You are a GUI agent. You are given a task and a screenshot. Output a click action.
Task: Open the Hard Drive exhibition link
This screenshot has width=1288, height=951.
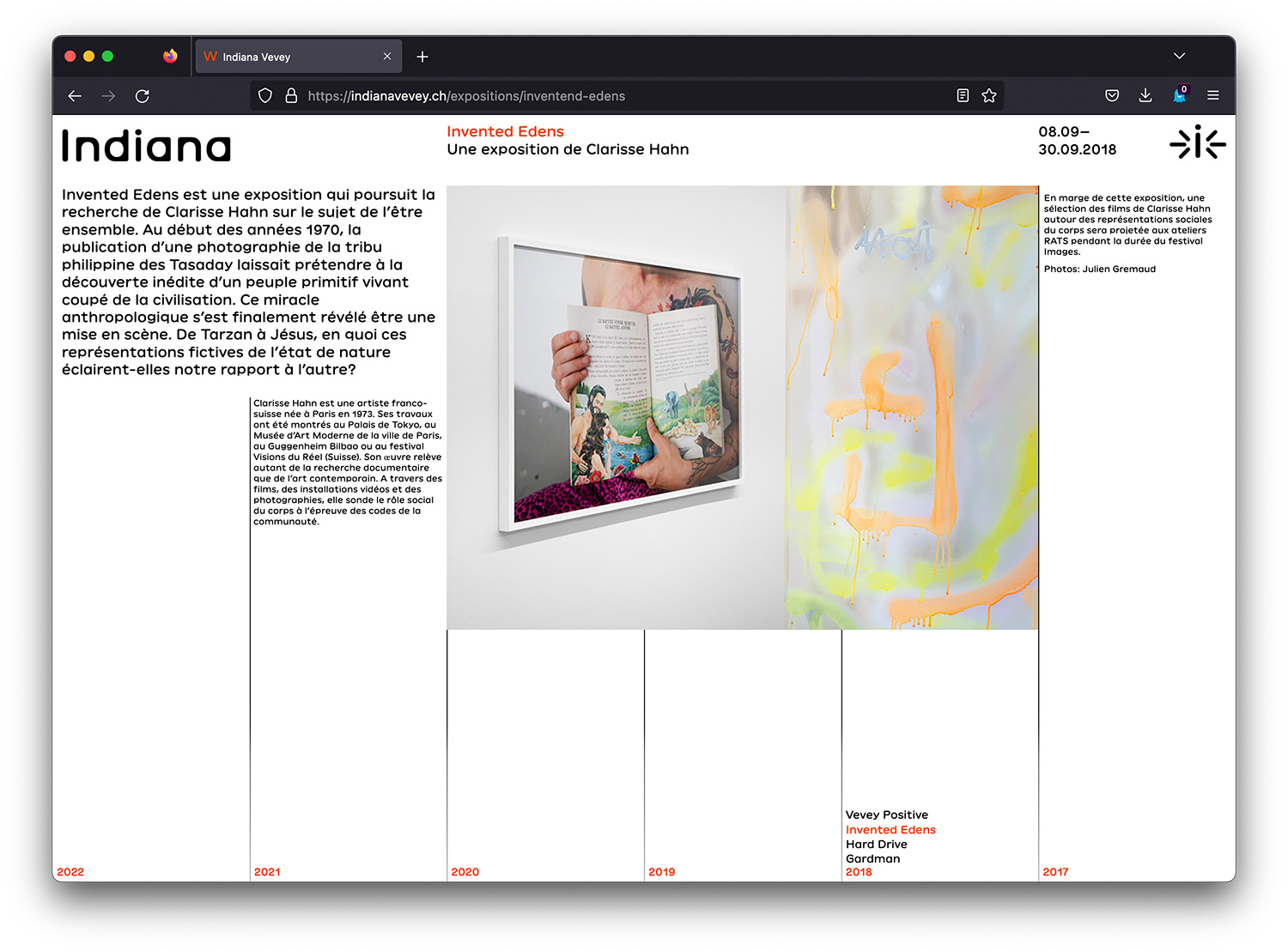pos(876,844)
